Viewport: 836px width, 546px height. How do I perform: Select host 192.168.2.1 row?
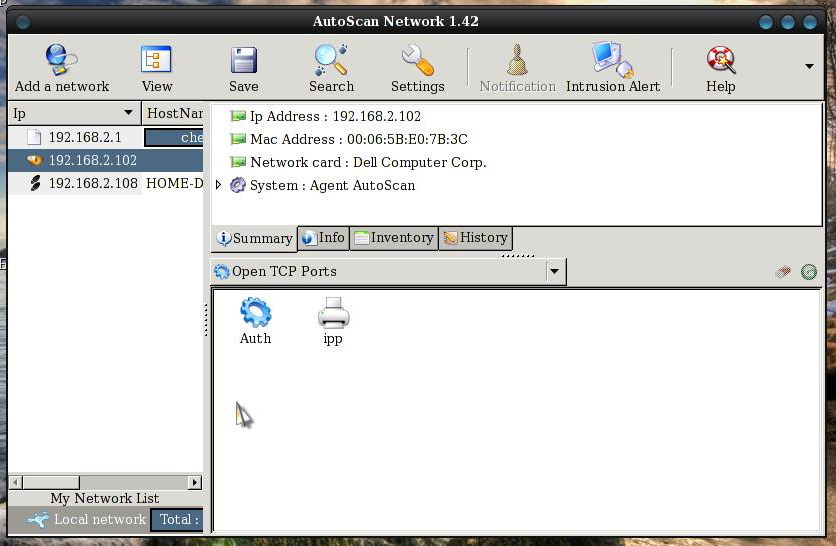[106, 137]
